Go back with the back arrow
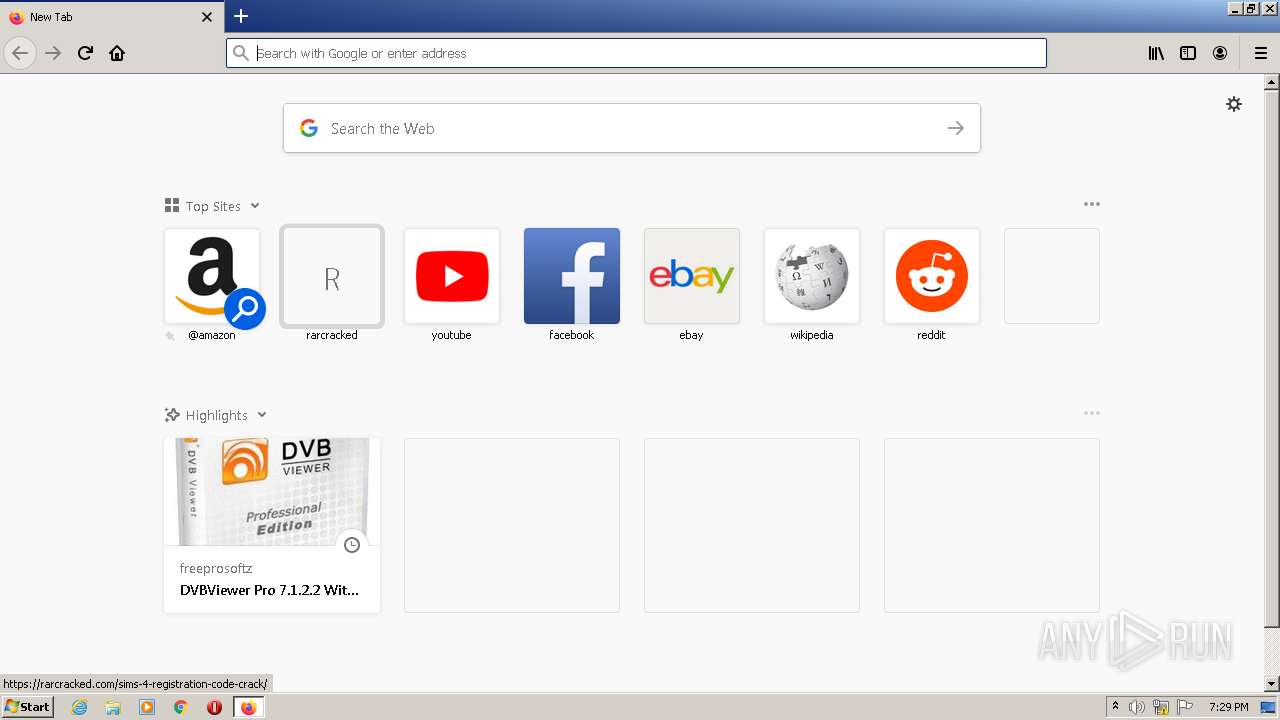This screenshot has height=720, width=1280. (20, 53)
